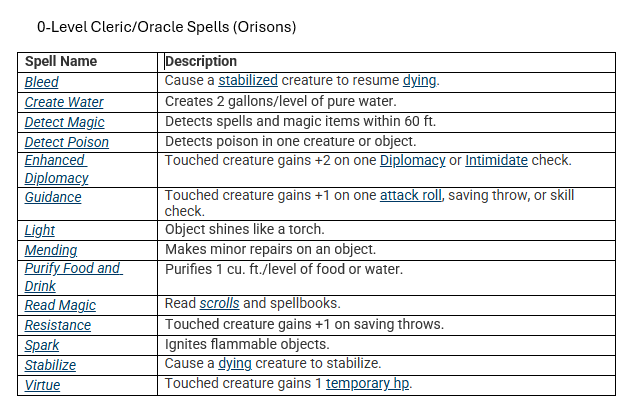636x415 pixels.
Task: Follow the 'temporary hp' link
Action: pos(367,383)
